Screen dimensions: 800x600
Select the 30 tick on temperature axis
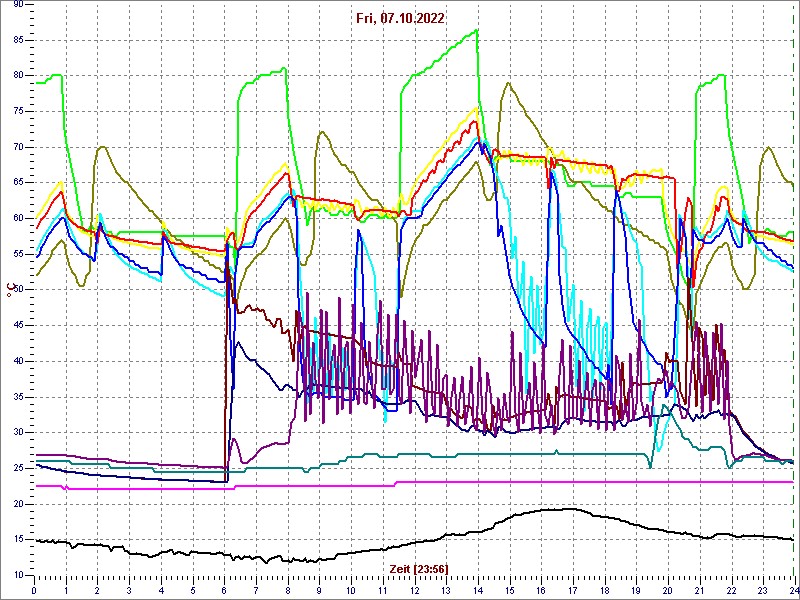pos(18,433)
